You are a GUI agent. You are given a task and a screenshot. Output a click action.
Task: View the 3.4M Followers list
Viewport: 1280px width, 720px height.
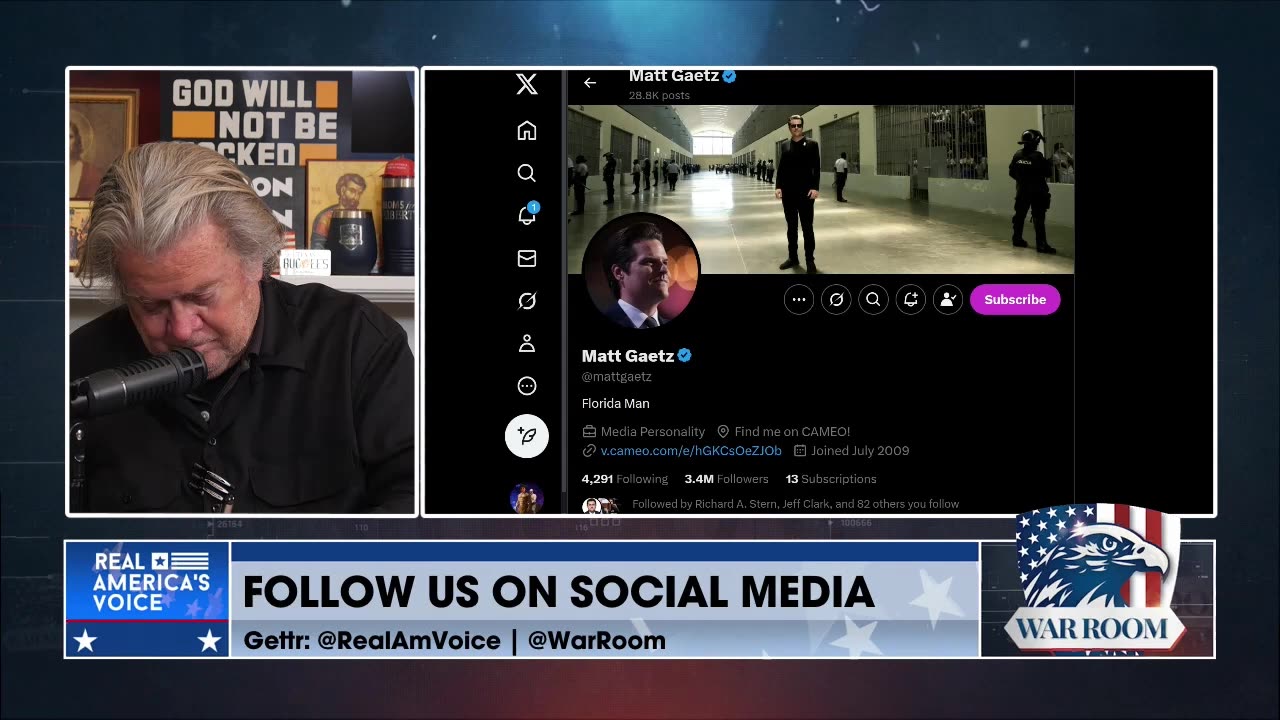point(726,479)
